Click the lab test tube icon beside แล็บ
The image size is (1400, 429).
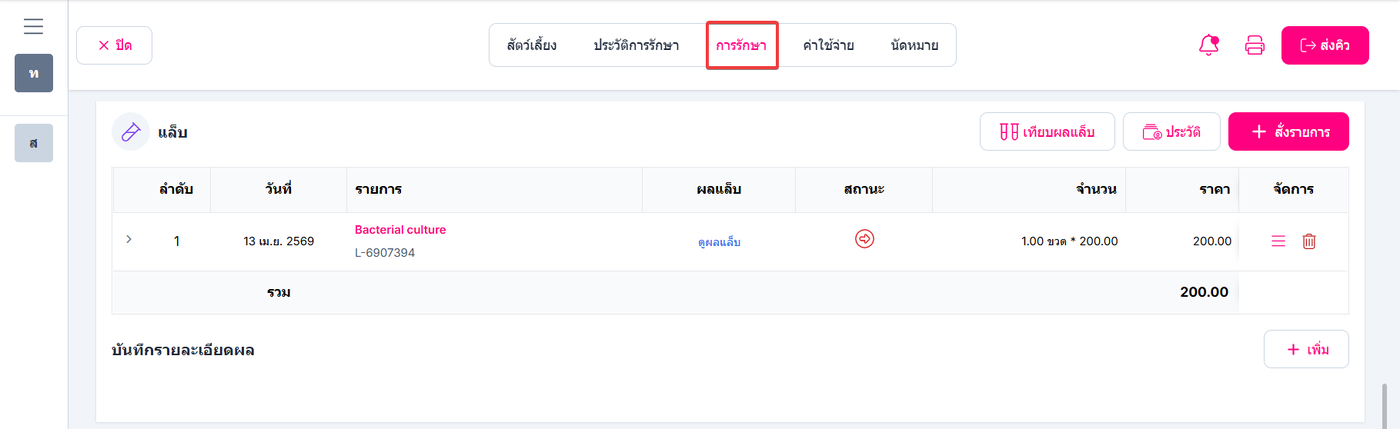click(x=130, y=132)
